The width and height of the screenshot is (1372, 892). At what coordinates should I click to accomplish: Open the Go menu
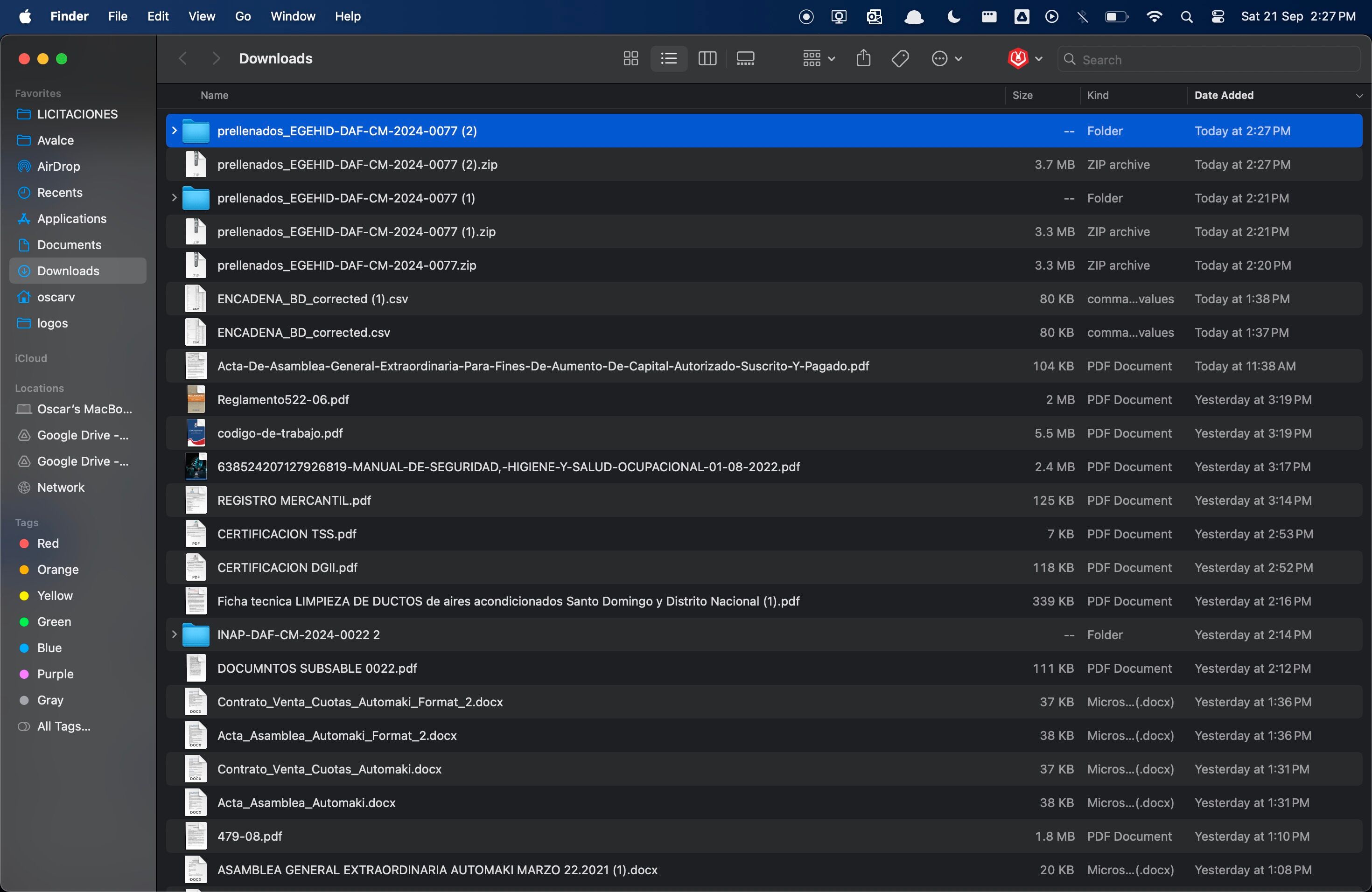click(243, 17)
